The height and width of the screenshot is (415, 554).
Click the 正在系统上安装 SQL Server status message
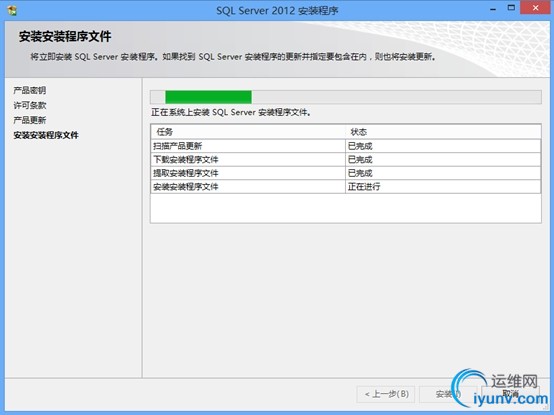coord(231,113)
